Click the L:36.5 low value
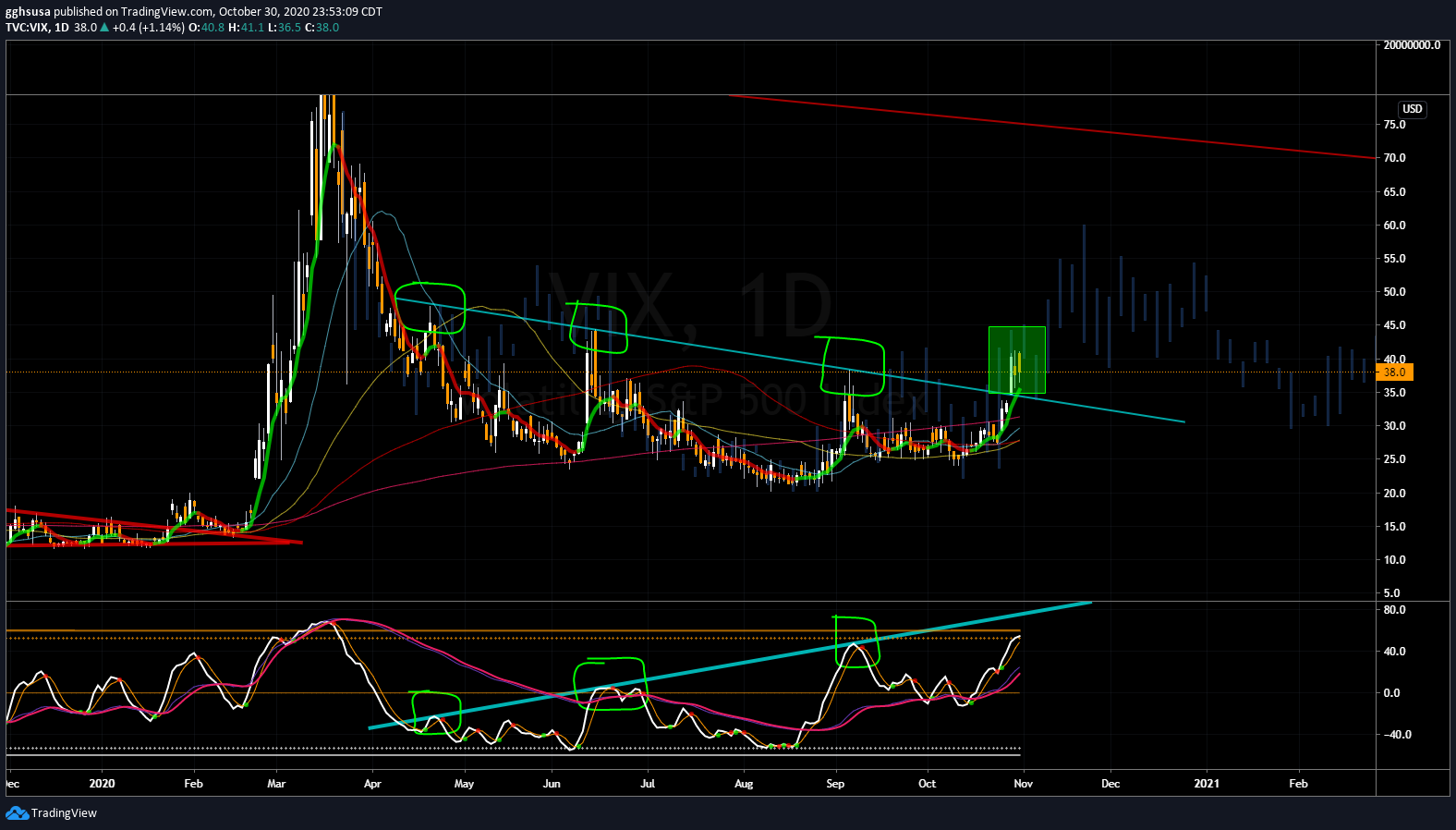The image size is (1456, 830). point(284,28)
